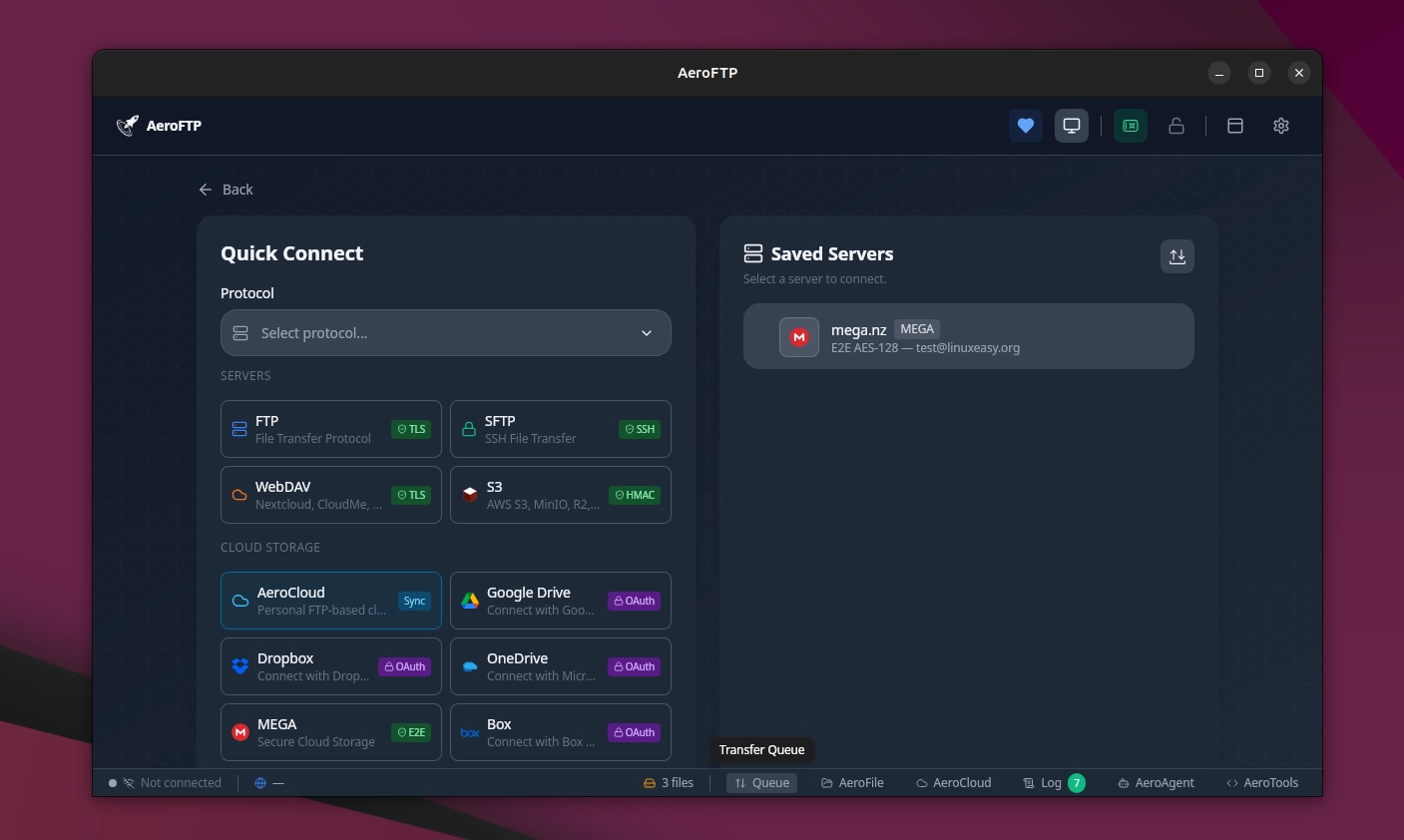Open AeroFile in the status bar
This screenshot has height=840, width=1404.
[x=852, y=783]
